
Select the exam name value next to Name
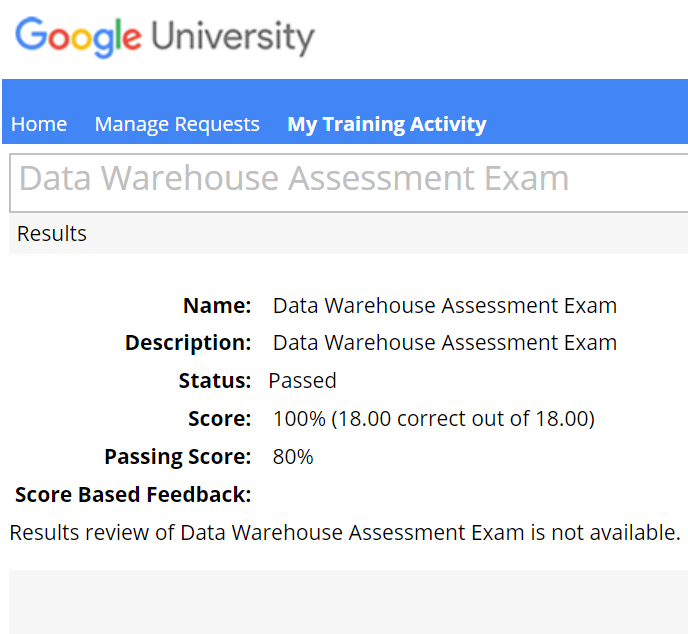tap(445, 305)
